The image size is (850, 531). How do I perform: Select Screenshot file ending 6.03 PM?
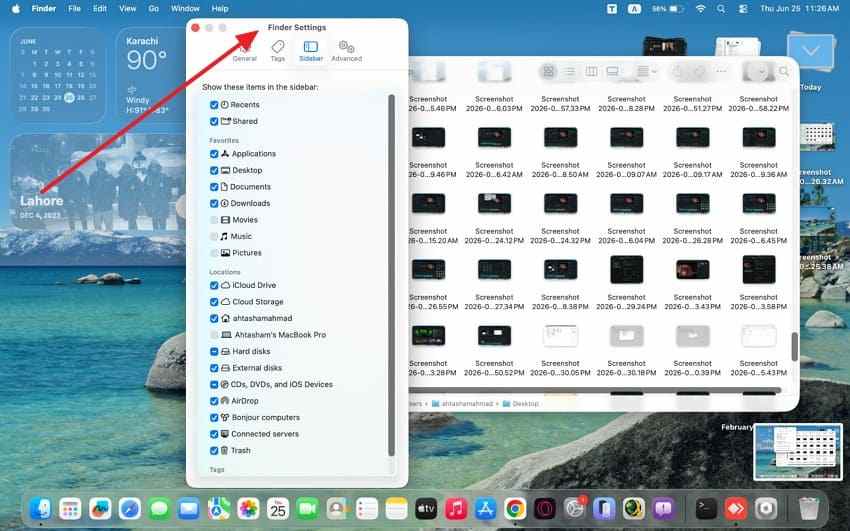pos(494,104)
